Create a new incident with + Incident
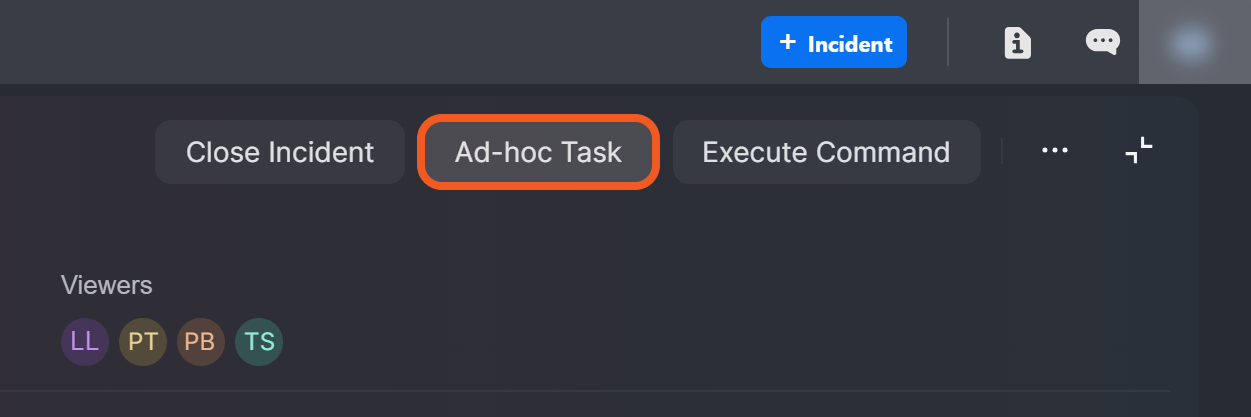1251x417 pixels. point(833,43)
